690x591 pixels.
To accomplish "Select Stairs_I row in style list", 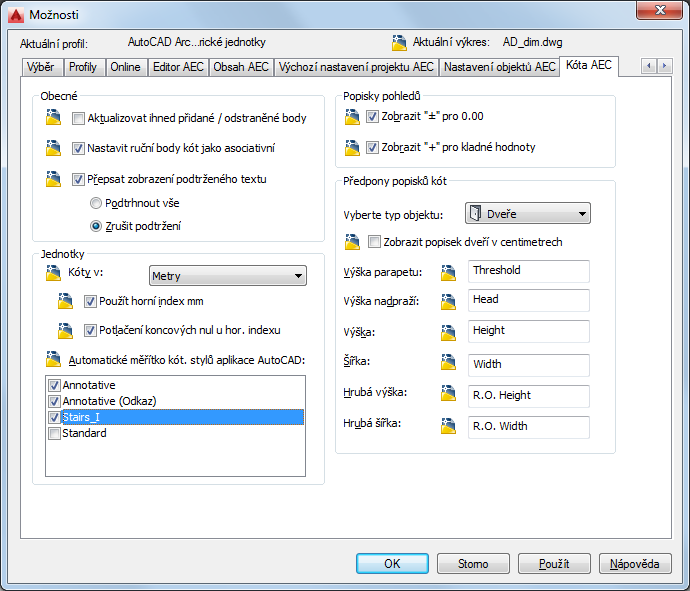I will (x=182, y=417).
